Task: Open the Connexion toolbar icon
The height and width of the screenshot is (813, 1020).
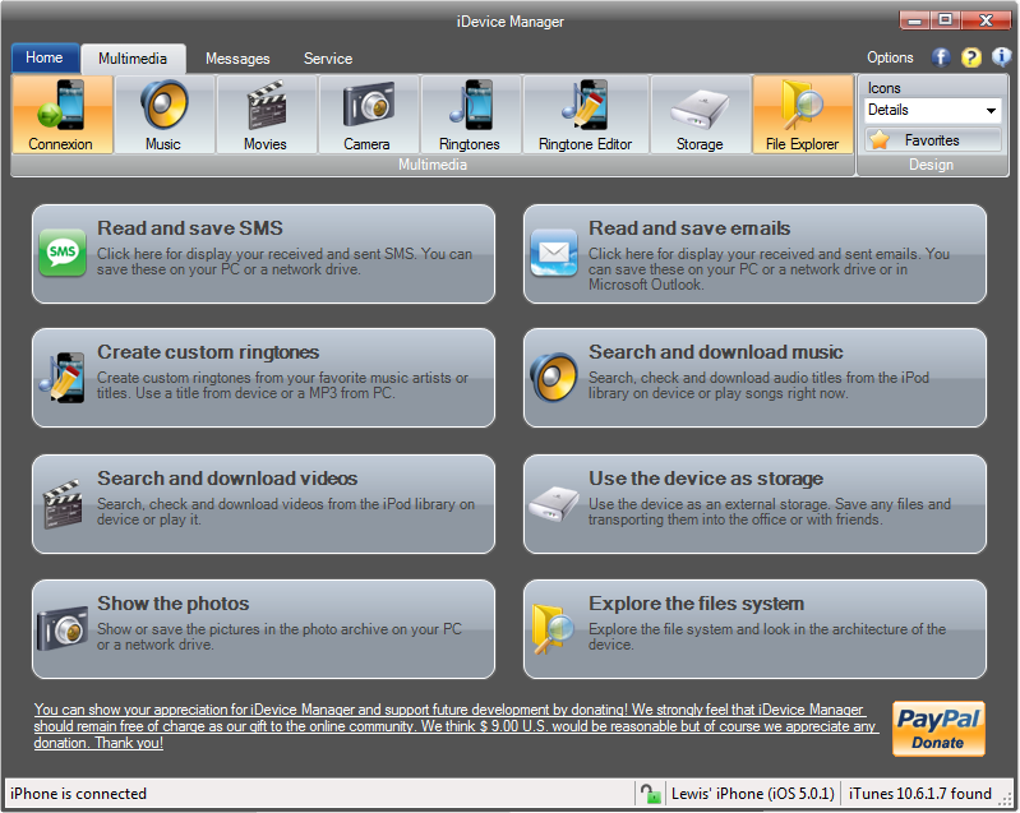Action: (62, 114)
